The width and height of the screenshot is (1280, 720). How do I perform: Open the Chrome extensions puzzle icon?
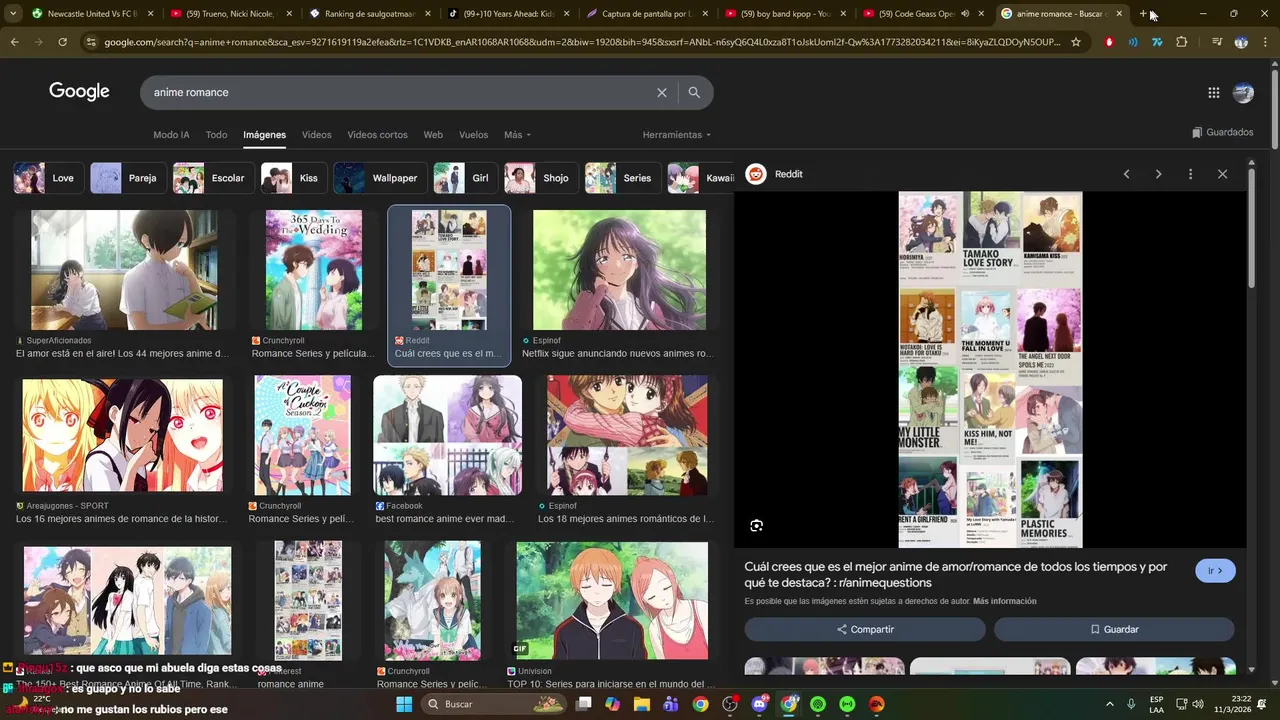coord(1182,42)
